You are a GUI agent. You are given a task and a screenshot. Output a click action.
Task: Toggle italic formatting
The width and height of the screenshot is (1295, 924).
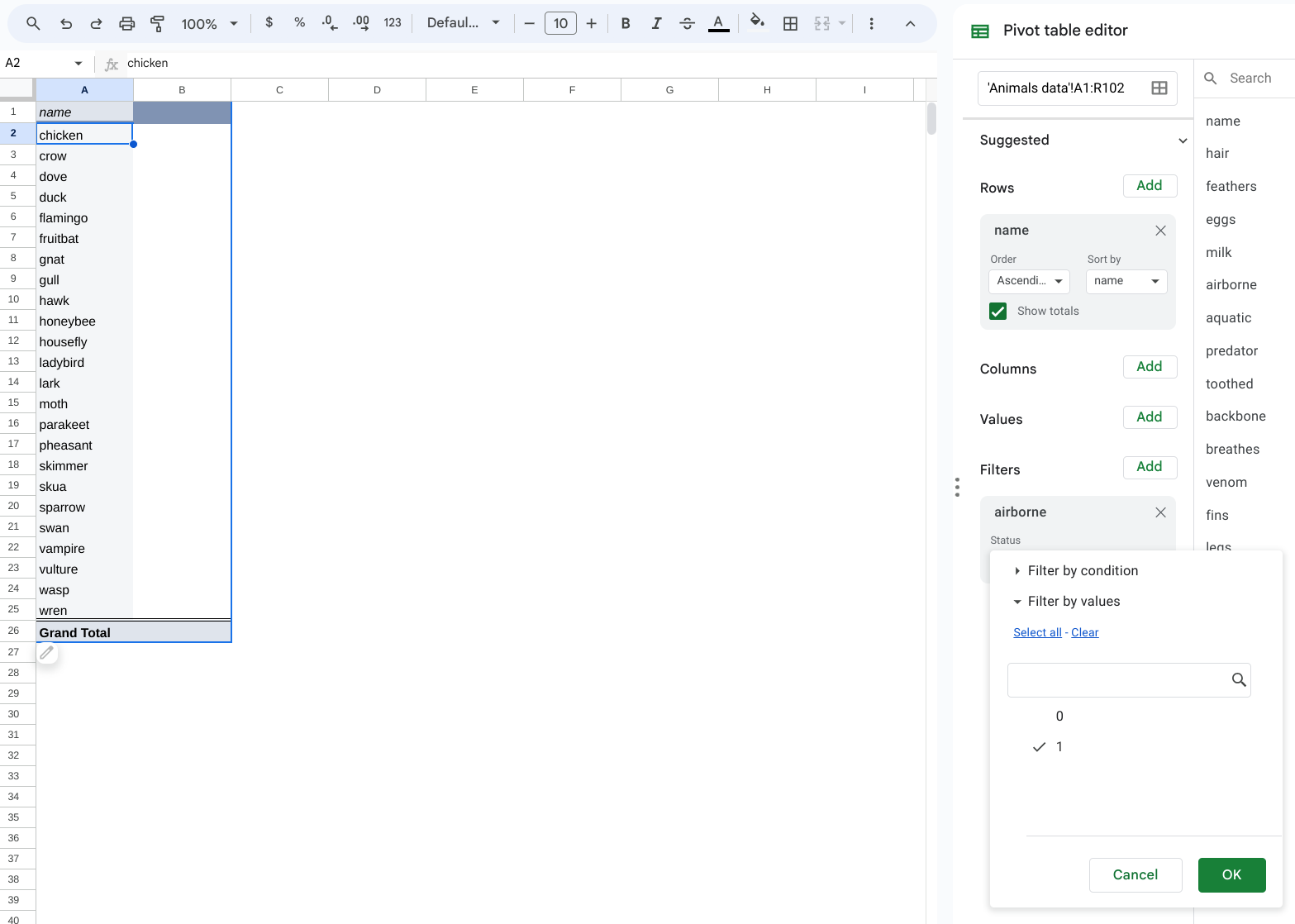tap(656, 24)
